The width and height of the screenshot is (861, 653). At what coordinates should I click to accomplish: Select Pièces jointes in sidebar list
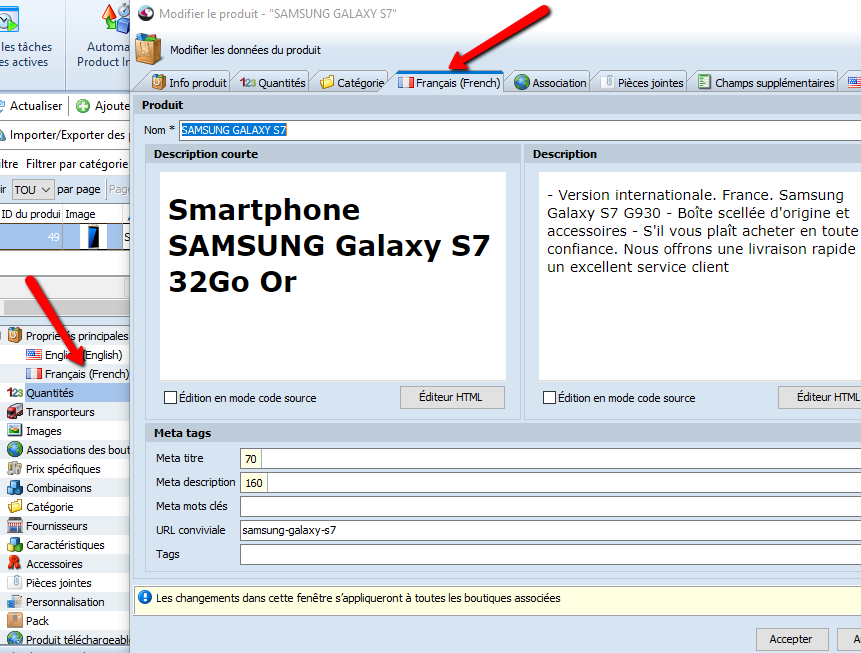[x=59, y=583]
